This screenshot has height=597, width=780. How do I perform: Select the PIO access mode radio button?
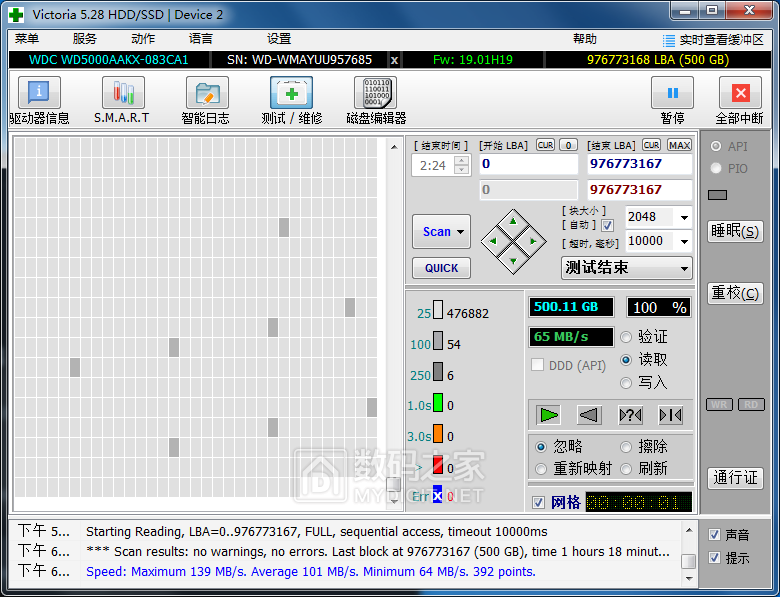click(716, 168)
